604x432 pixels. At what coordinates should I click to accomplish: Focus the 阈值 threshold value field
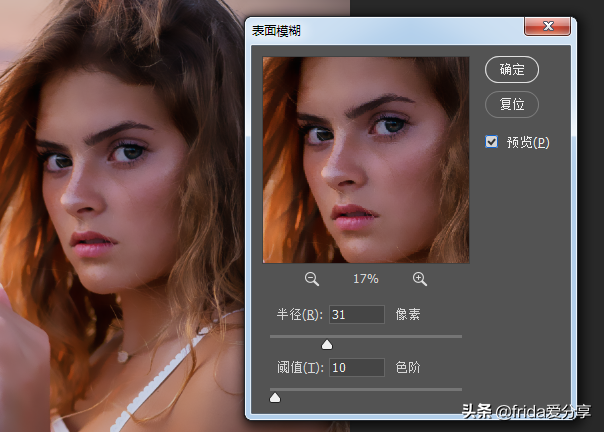pyautogui.click(x=356, y=368)
